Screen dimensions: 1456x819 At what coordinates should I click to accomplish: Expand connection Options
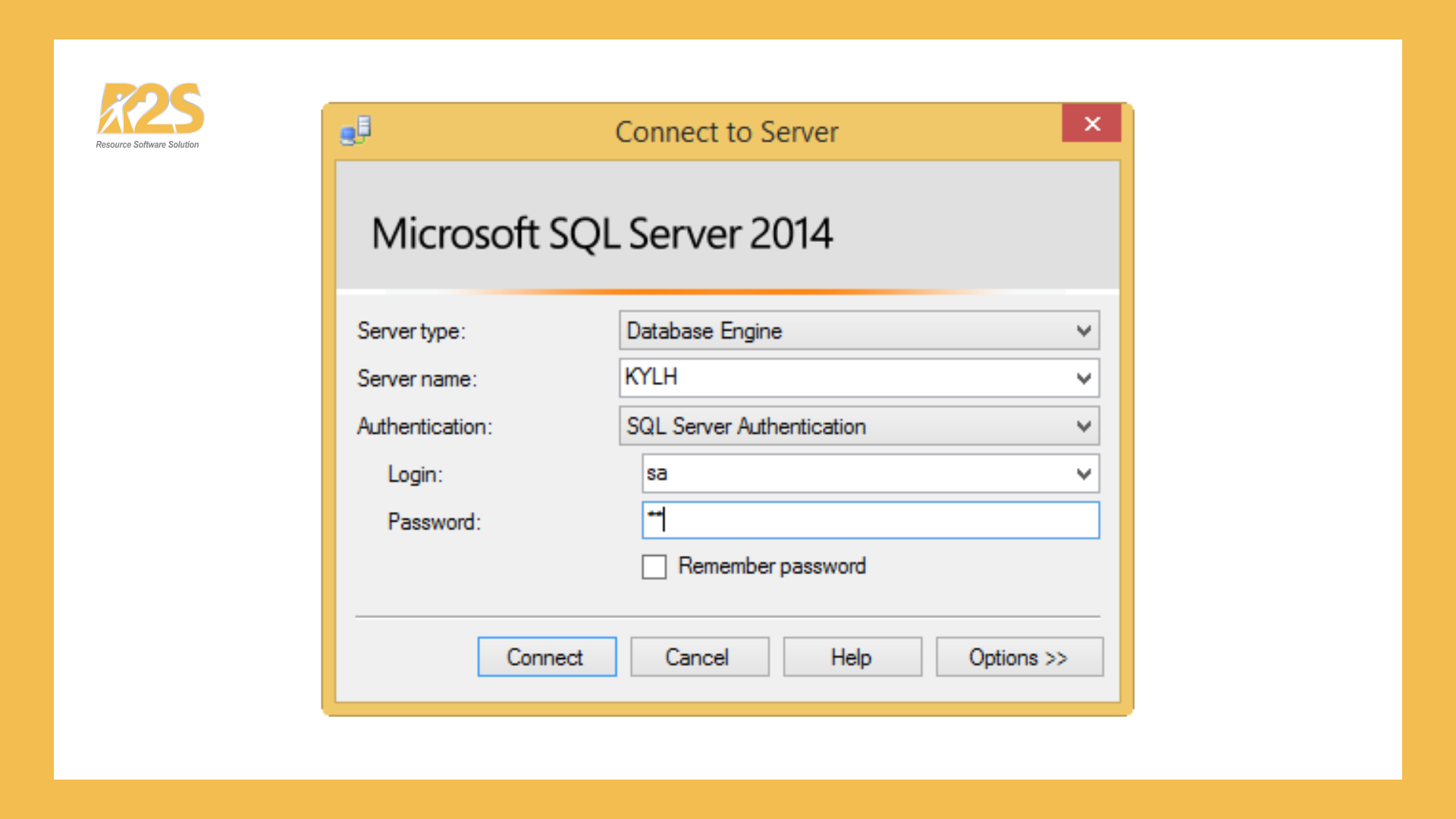[x=1018, y=657]
